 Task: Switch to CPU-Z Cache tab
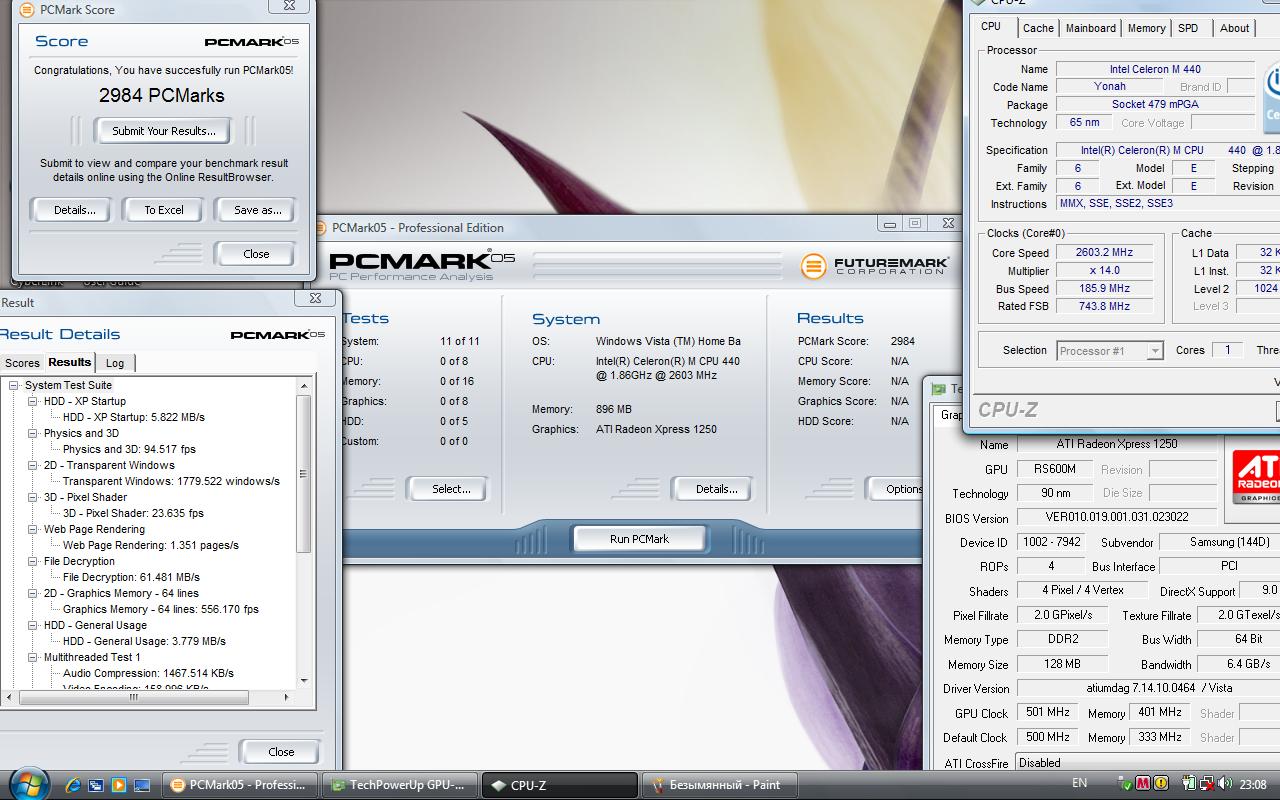1038,28
